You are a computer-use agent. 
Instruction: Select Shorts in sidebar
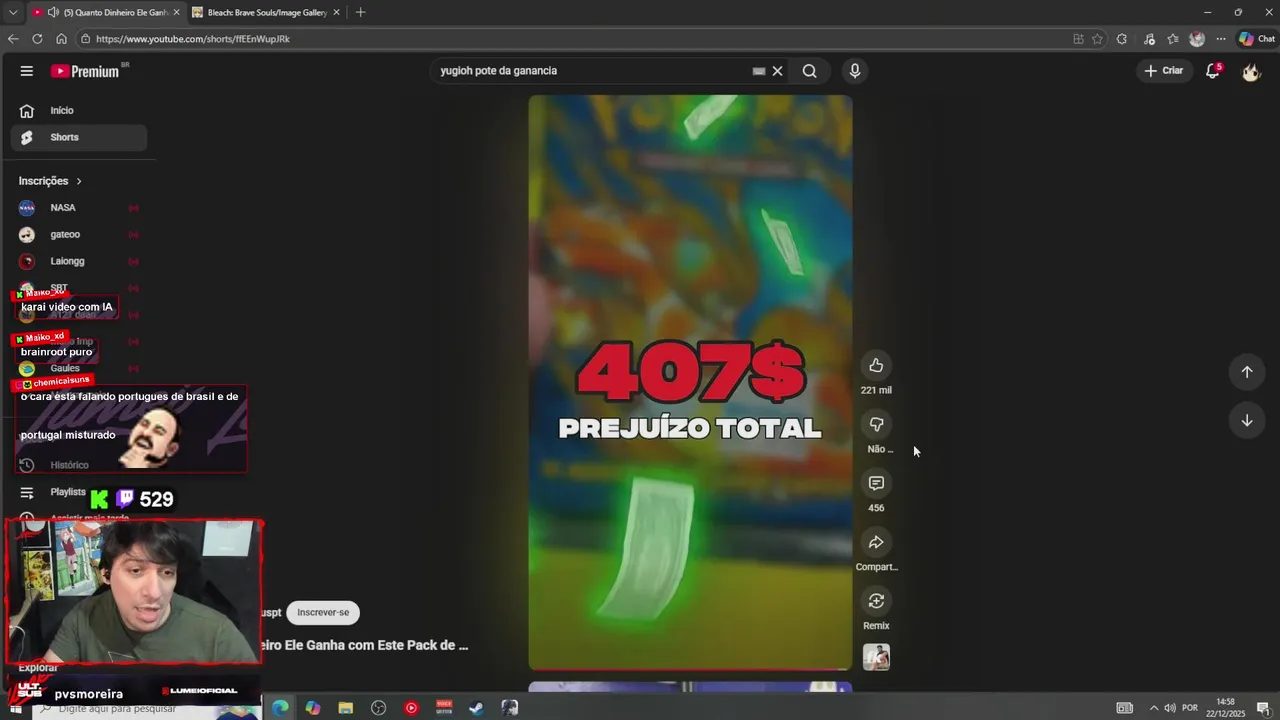click(78, 137)
